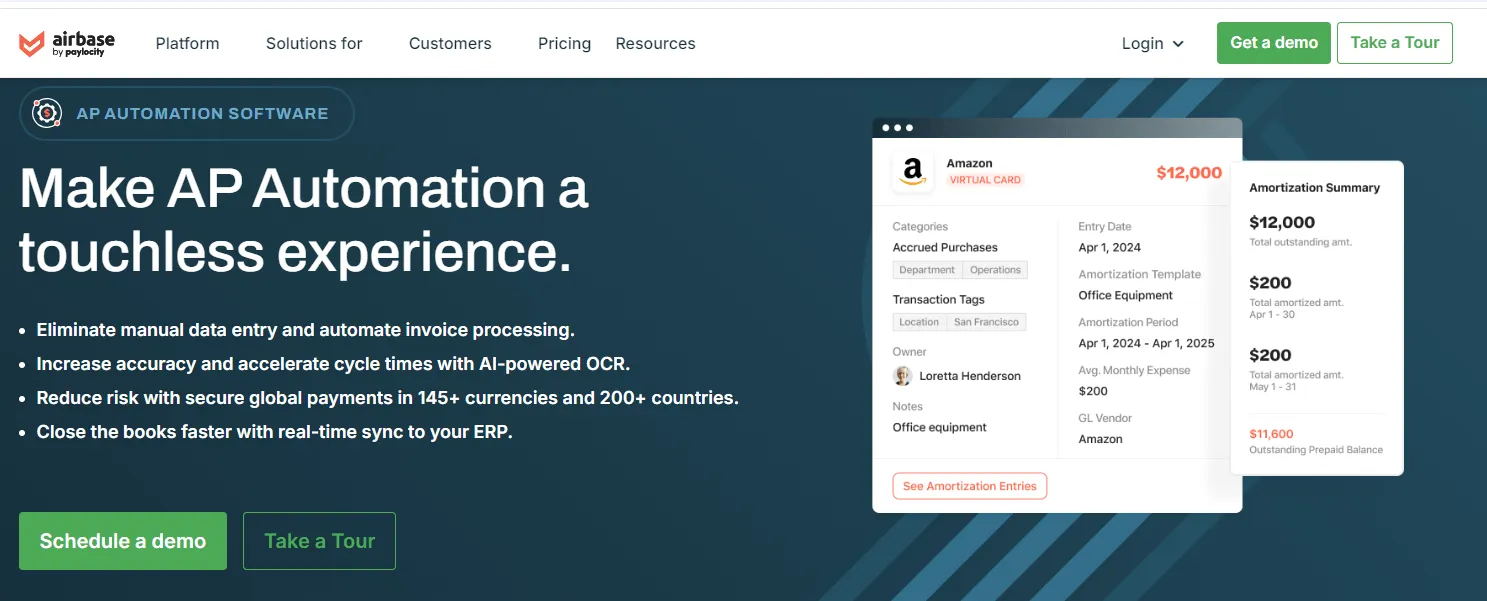
Task: Open the Resources menu
Action: point(655,43)
